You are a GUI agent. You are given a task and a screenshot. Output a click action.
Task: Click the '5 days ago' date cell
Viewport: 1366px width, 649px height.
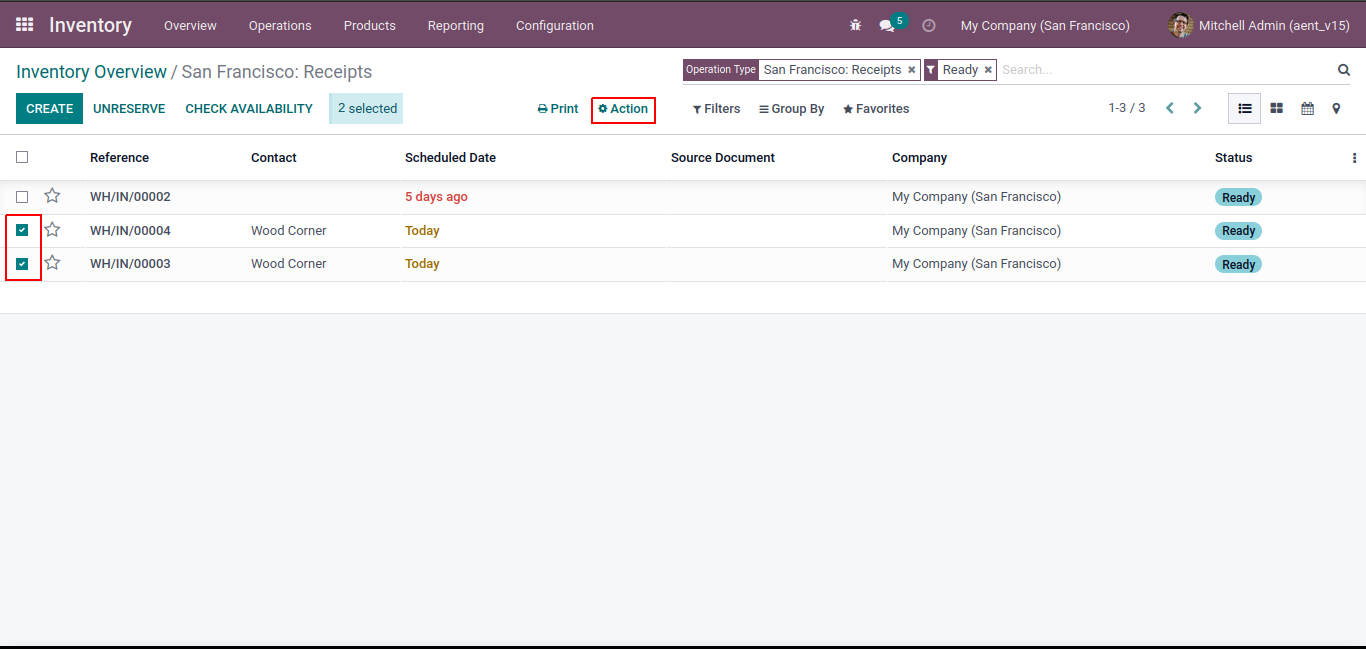[x=436, y=197]
